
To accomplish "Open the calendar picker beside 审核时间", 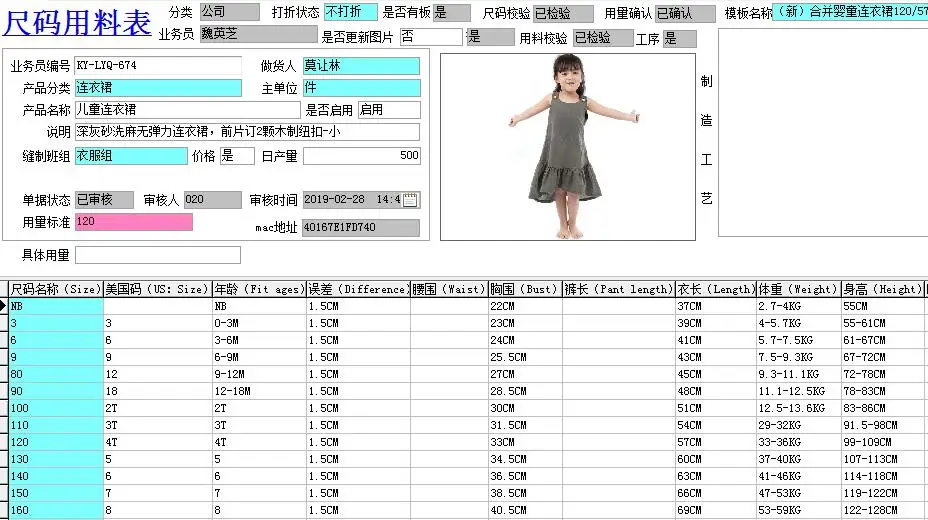I will 410,200.
